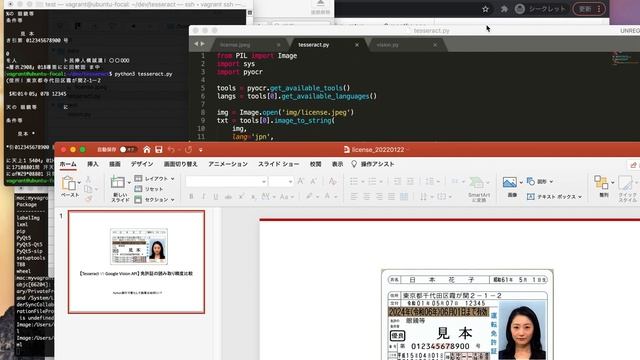Click the license card image on slide
The image size is (640, 360).
pos(467,315)
